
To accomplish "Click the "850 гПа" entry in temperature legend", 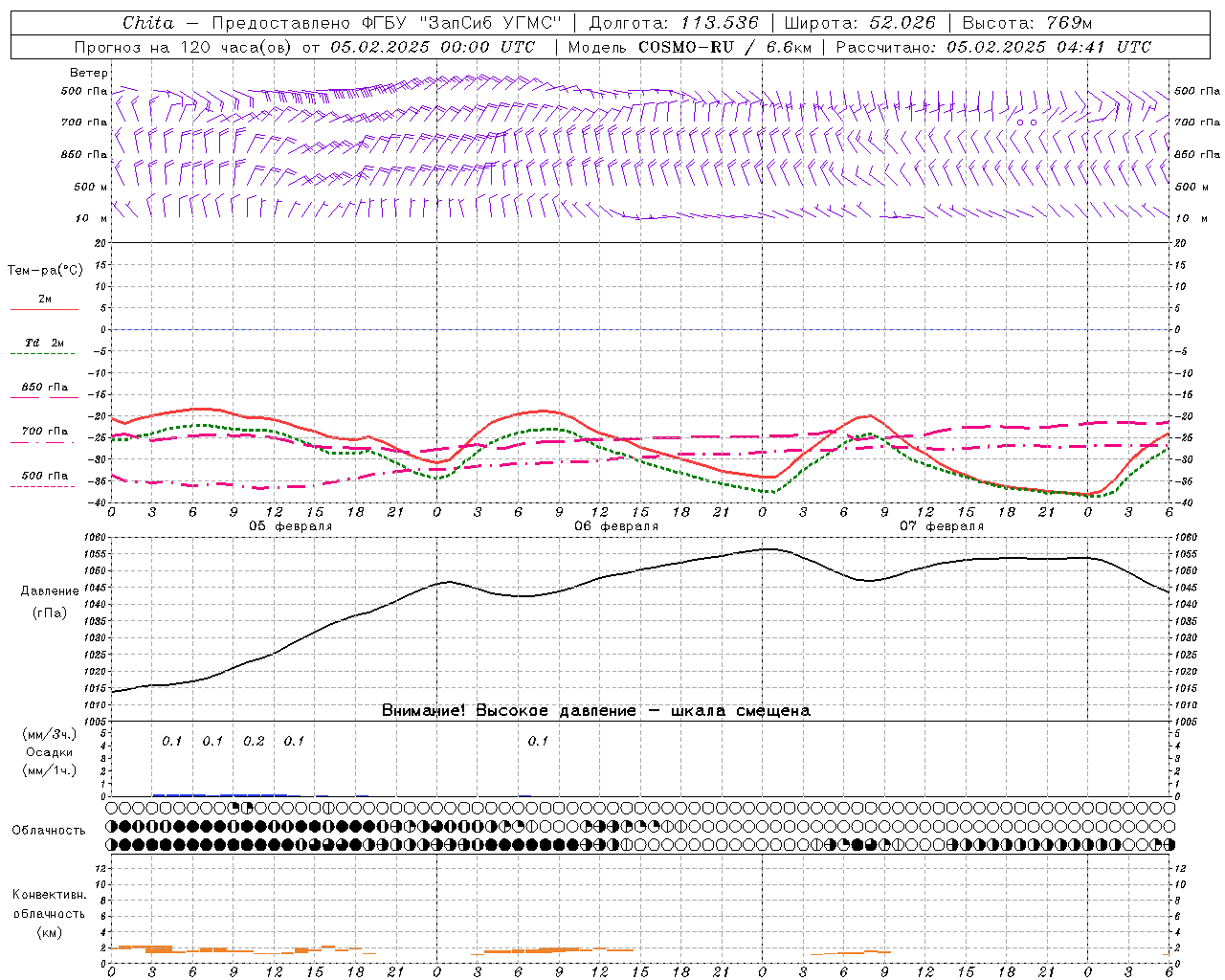I will (x=45, y=388).
